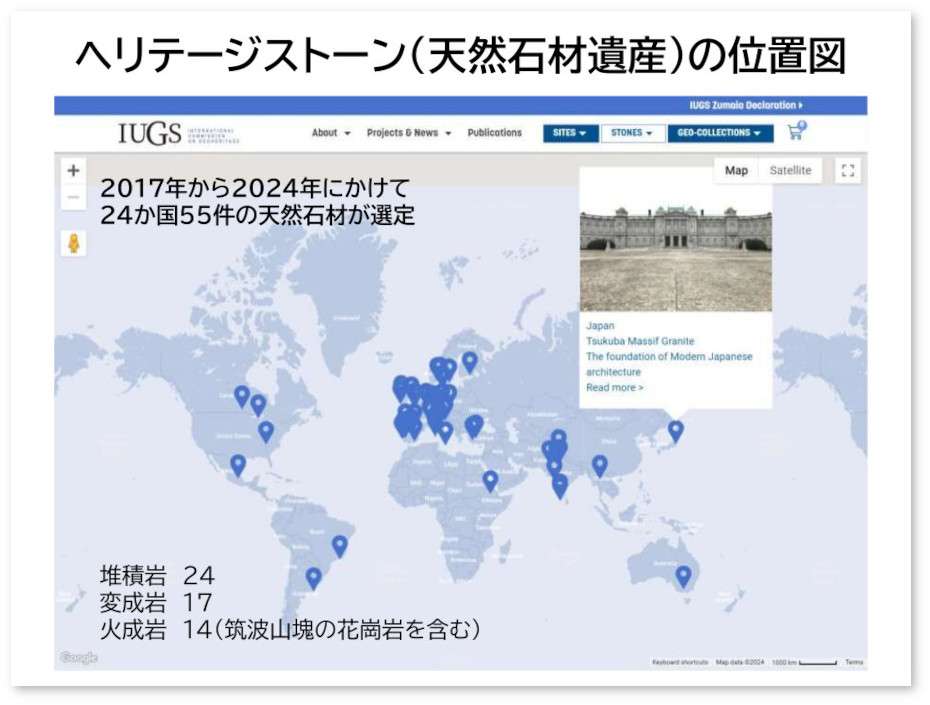Image resolution: width=930 pixels, height=705 pixels.
Task: Switch map to Map view
Action: pyautogui.click(x=736, y=171)
